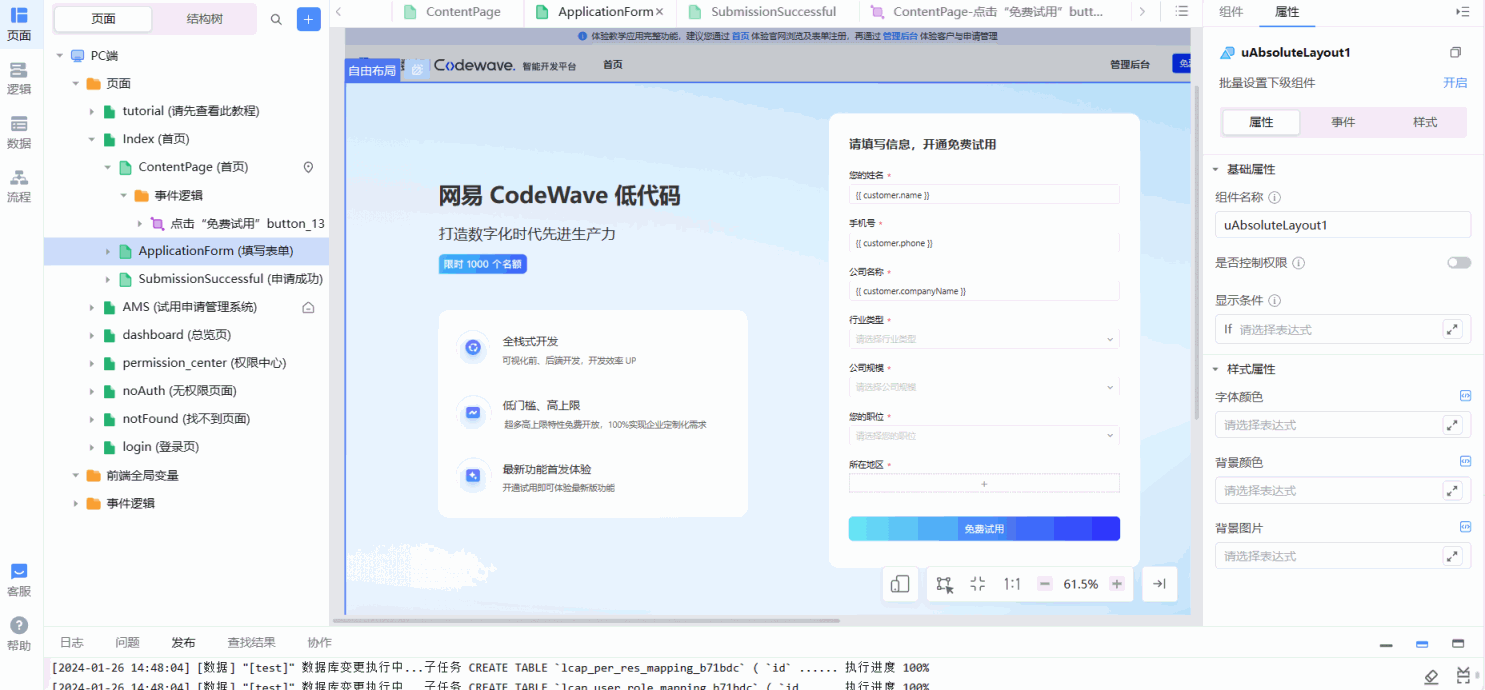Open the 数据 (Data) section in left sidebar
The width and height of the screenshot is (1485, 690).
point(19,131)
